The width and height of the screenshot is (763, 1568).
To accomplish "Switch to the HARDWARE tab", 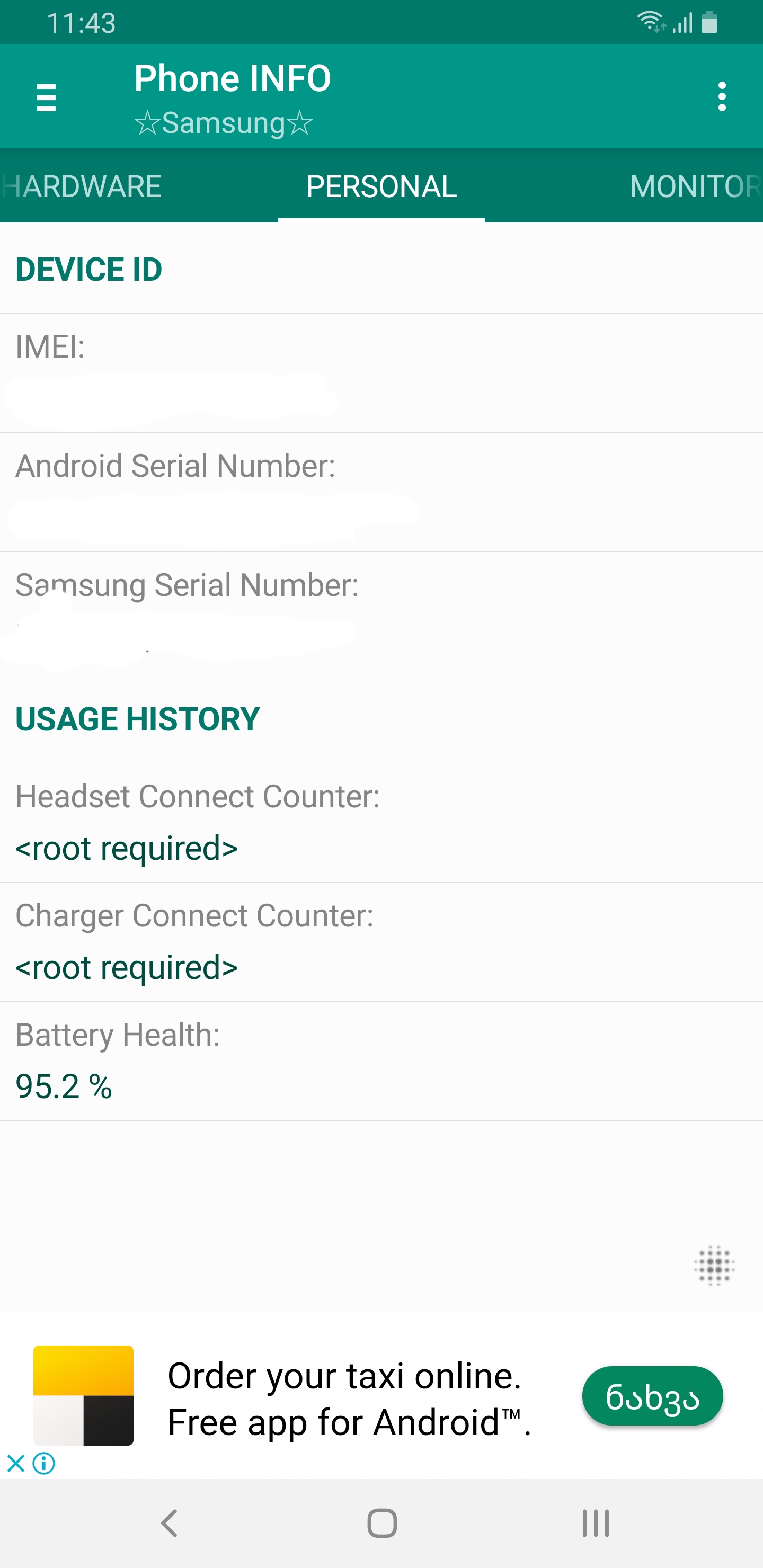I will [82, 186].
